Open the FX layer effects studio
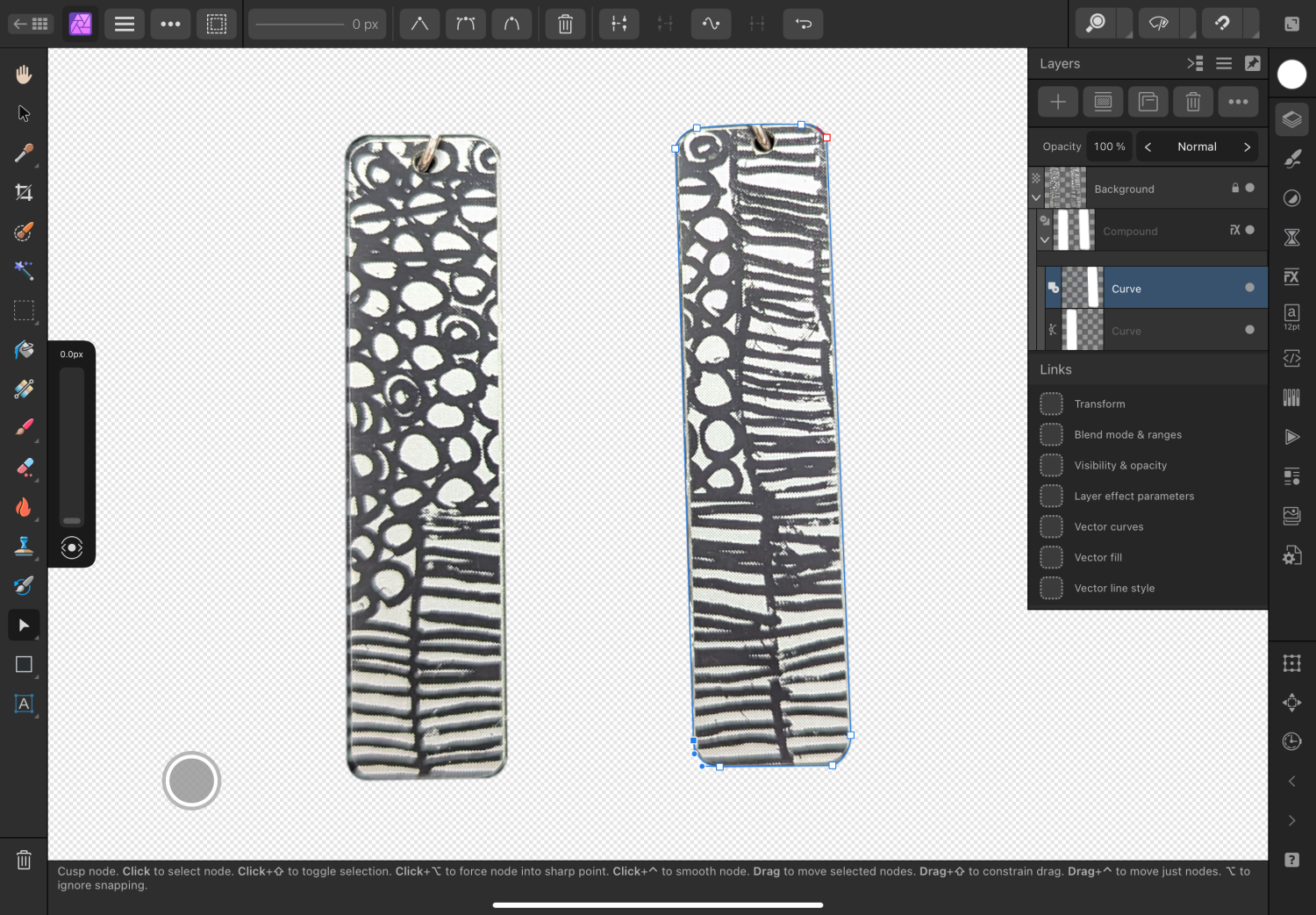Image resolution: width=1316 pixels, height=915 pixels. (x=1291, y=277)
